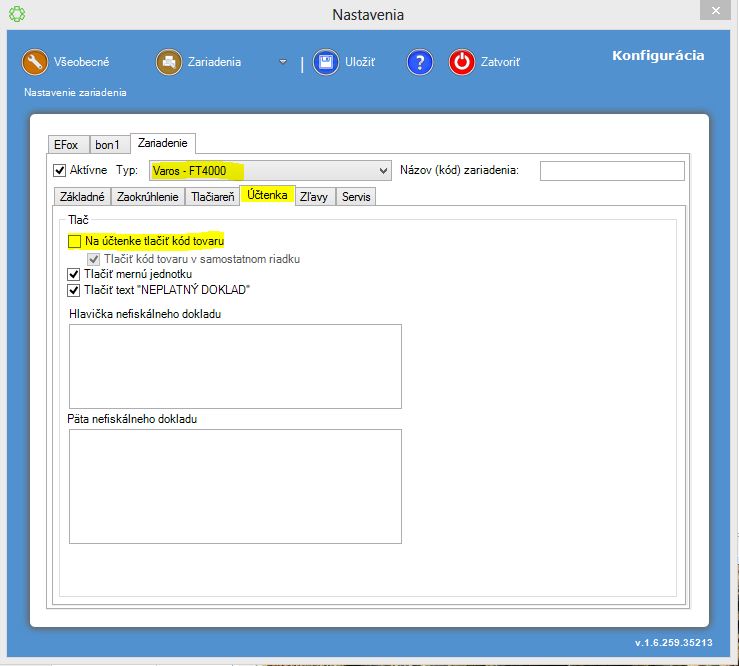739x666 pixels.
Task: Click the Všeobecné wrench icon
Action: coord(35,62)
